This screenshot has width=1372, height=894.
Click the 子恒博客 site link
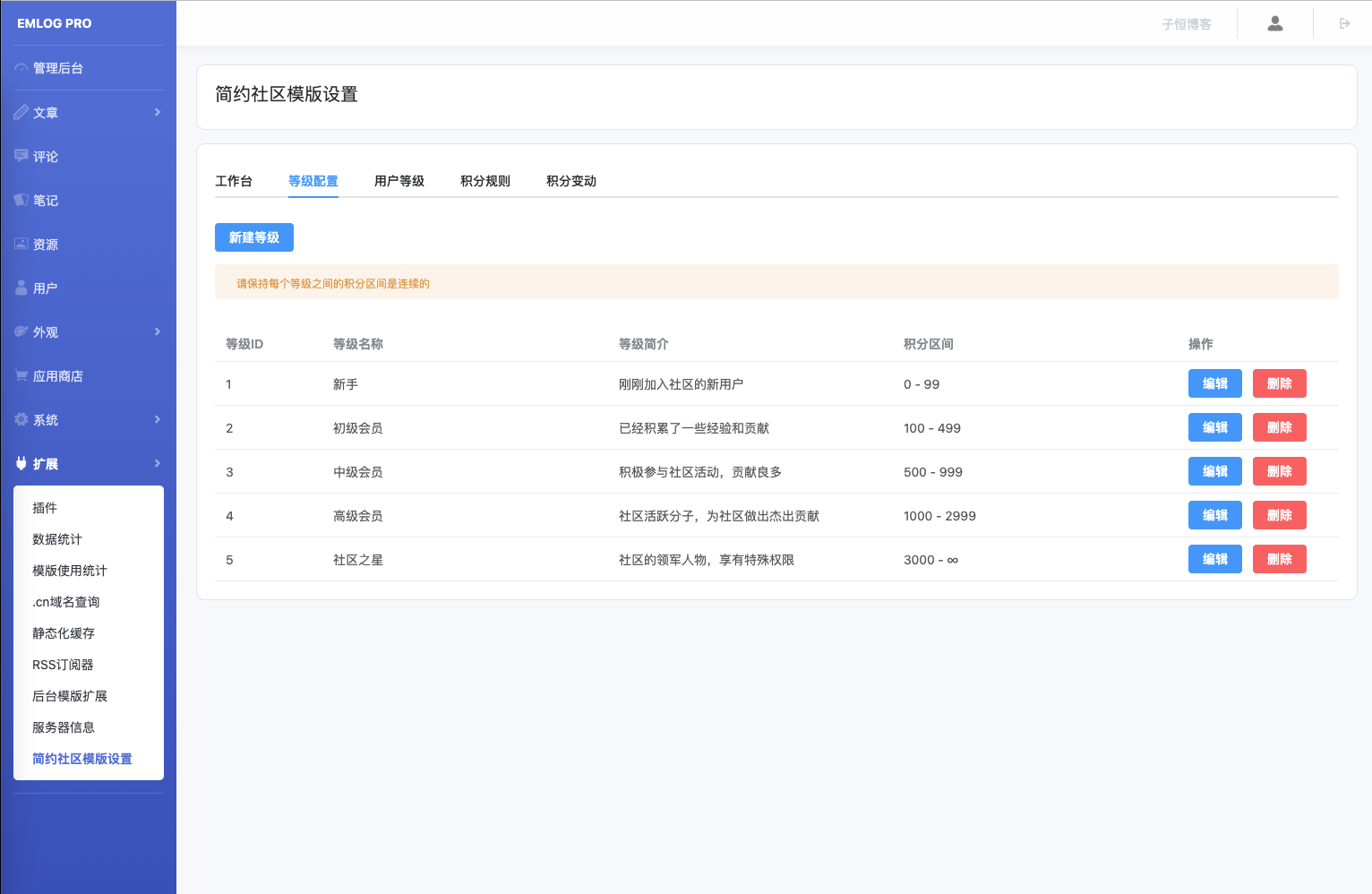tap(1187, 24)
